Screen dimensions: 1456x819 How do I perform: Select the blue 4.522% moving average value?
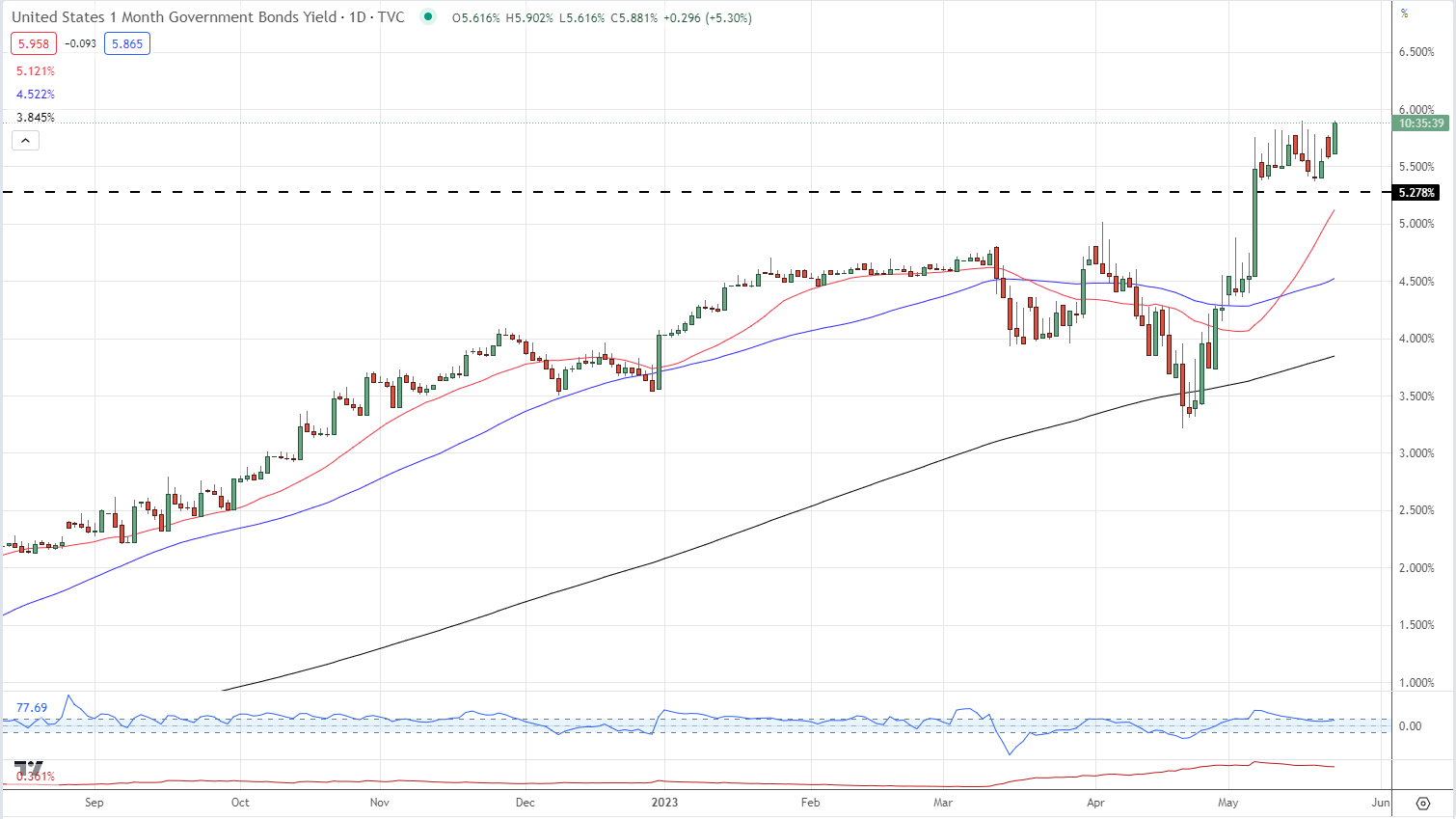click(x=36, y=95)
